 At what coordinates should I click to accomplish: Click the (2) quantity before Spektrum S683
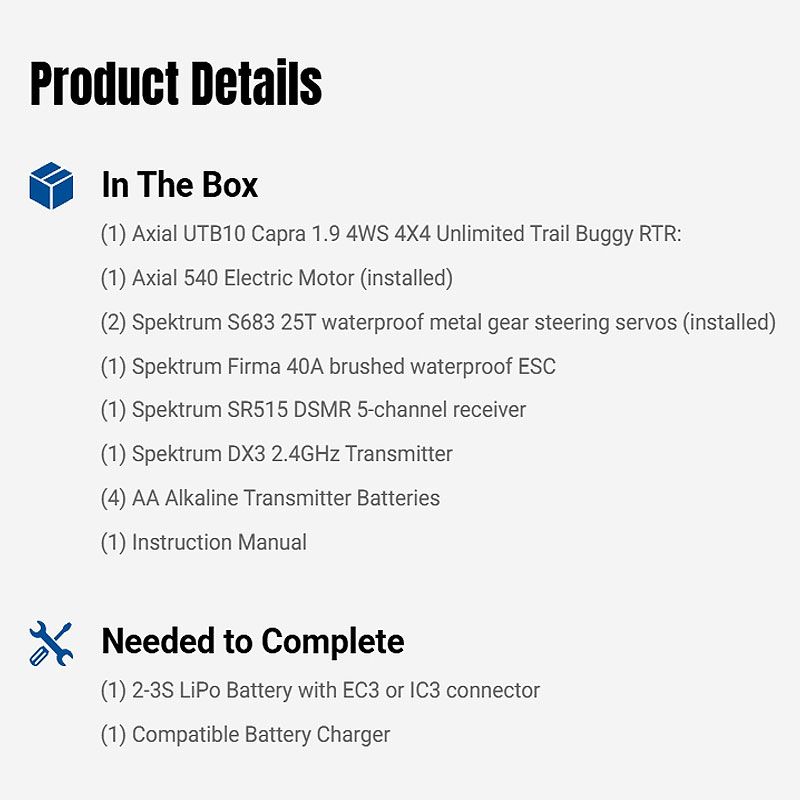point(113,322)
